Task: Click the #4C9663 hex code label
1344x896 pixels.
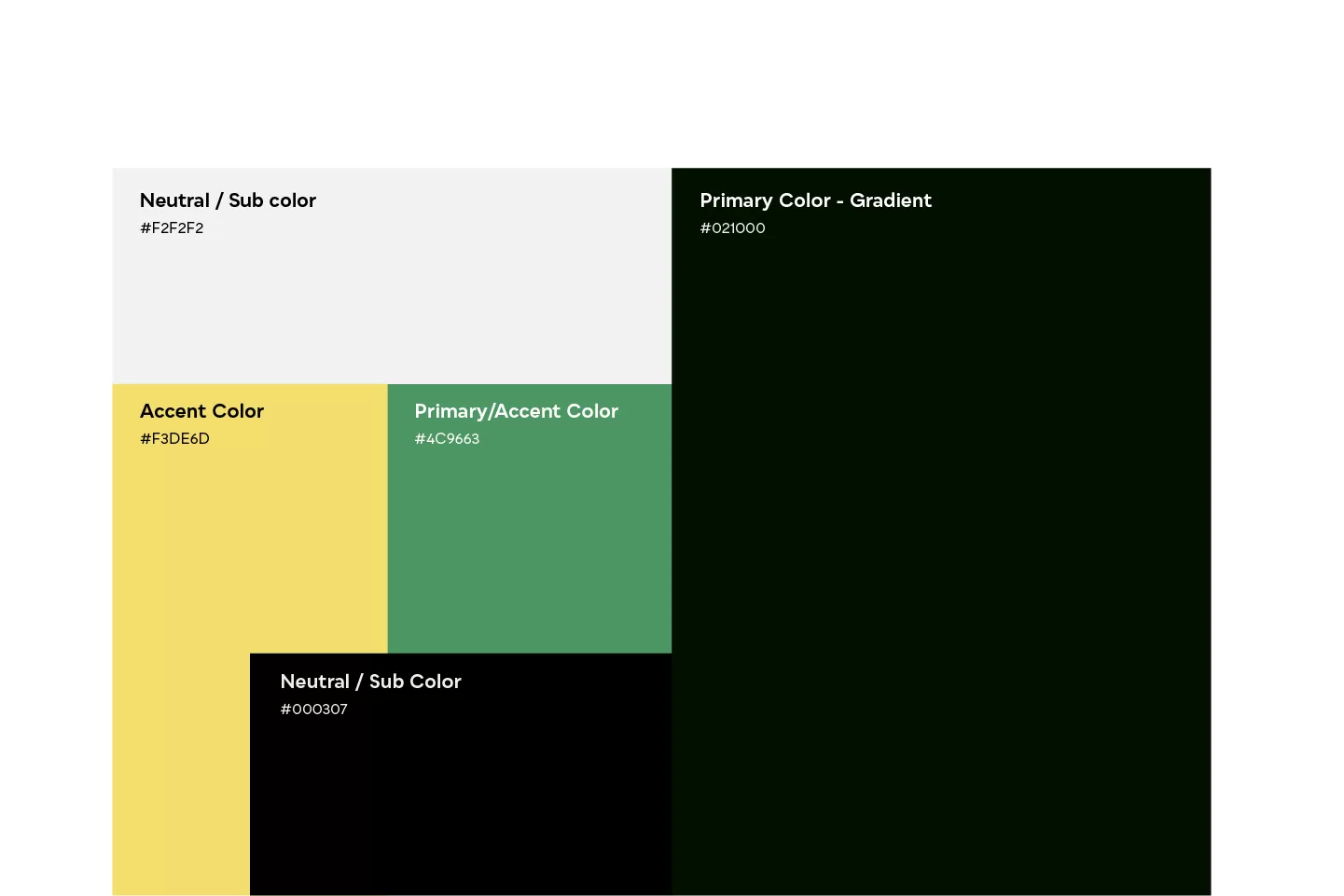Action: (x=447, y=439)
